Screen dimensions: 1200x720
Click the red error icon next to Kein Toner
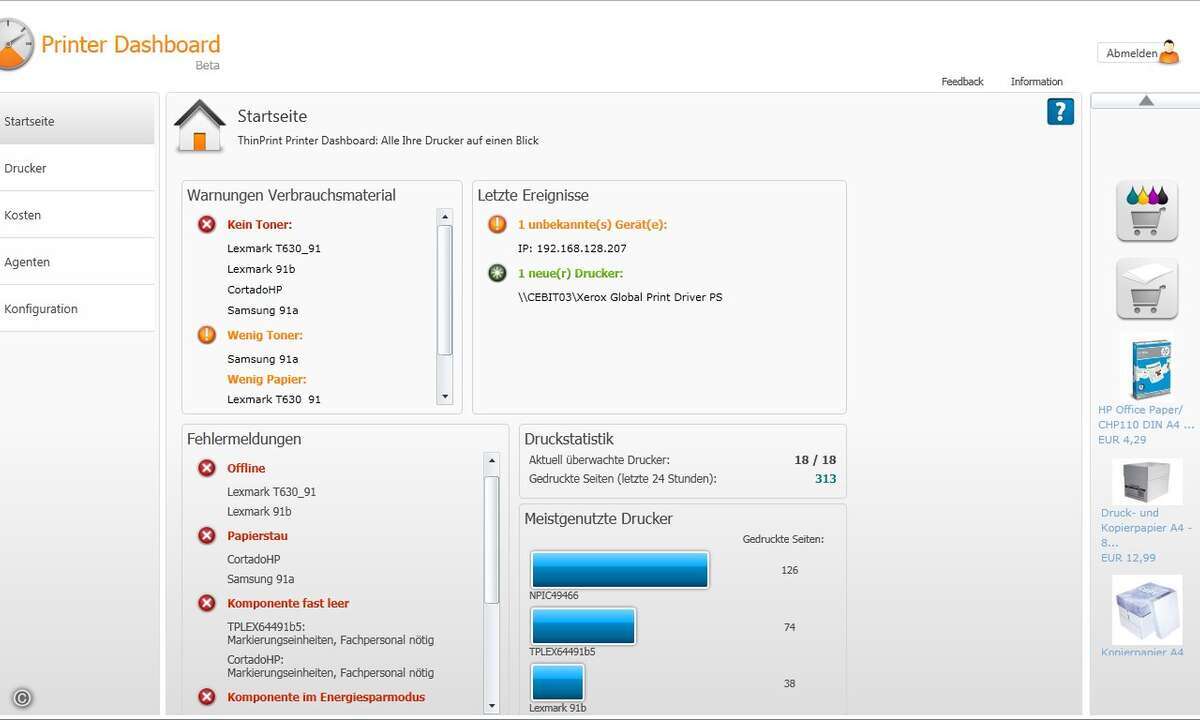207,224
